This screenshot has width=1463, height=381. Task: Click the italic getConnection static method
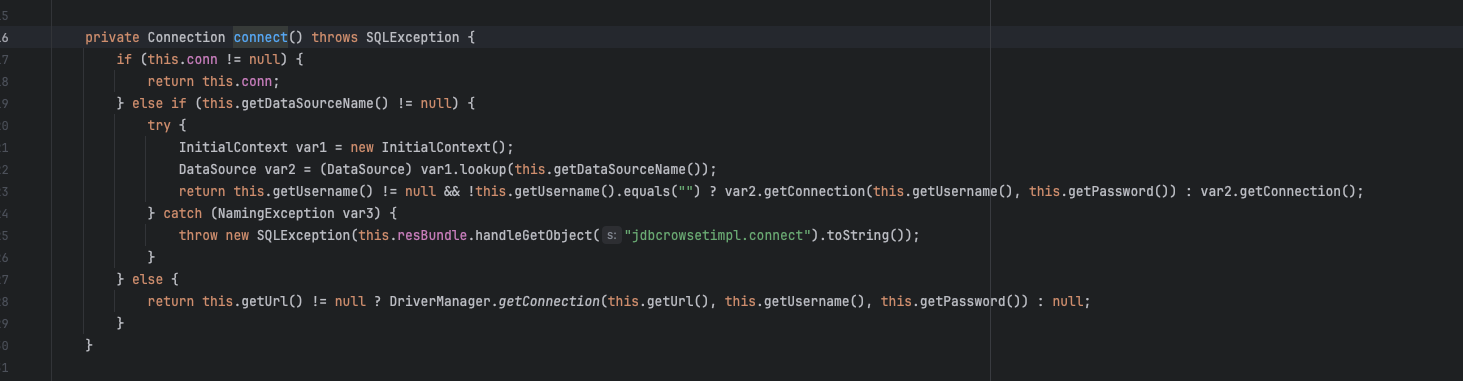tap(548, 301)
